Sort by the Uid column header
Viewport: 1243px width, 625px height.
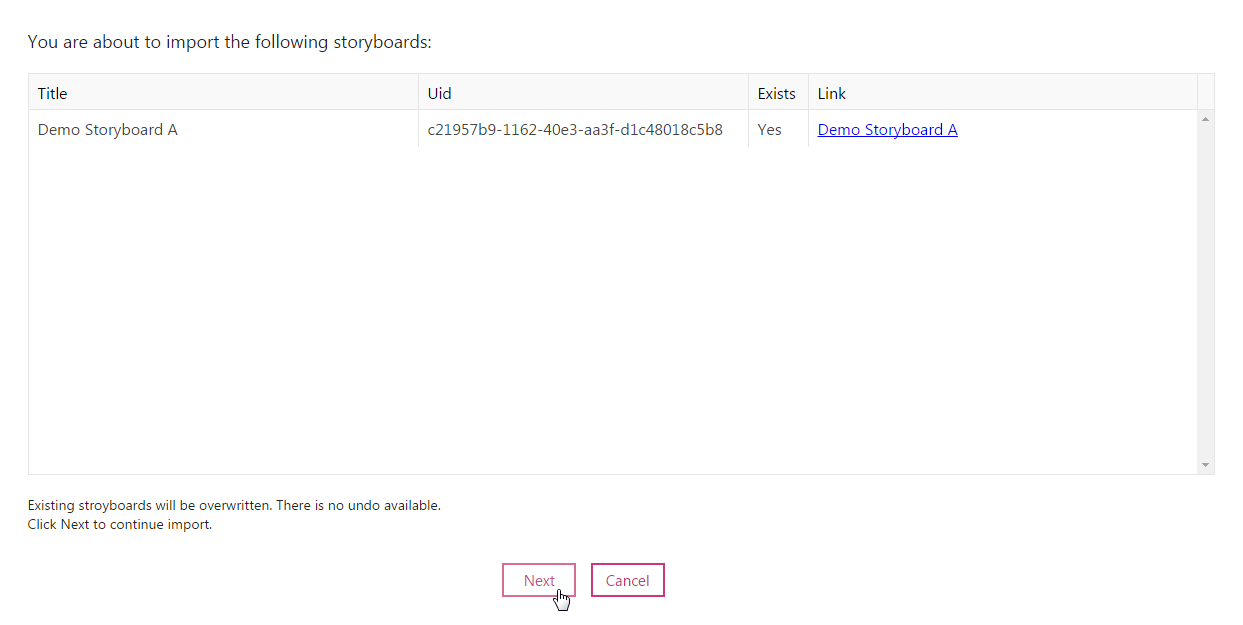pyautogui.click(x=583, y=93)
